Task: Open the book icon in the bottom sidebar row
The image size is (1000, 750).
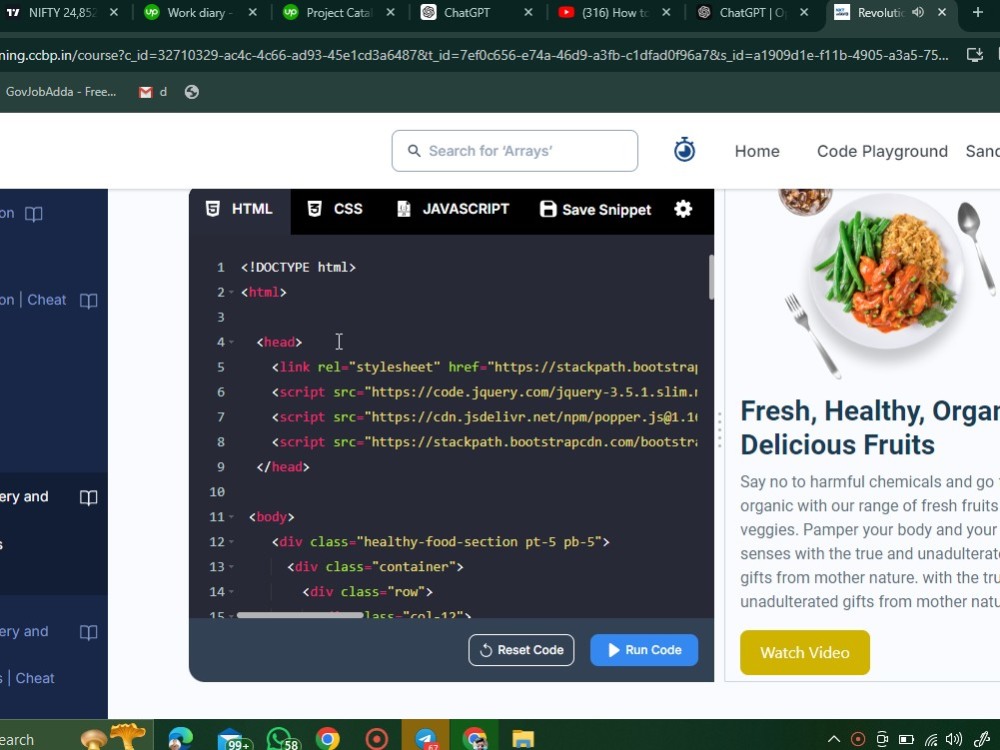Action: pos(89,632)
